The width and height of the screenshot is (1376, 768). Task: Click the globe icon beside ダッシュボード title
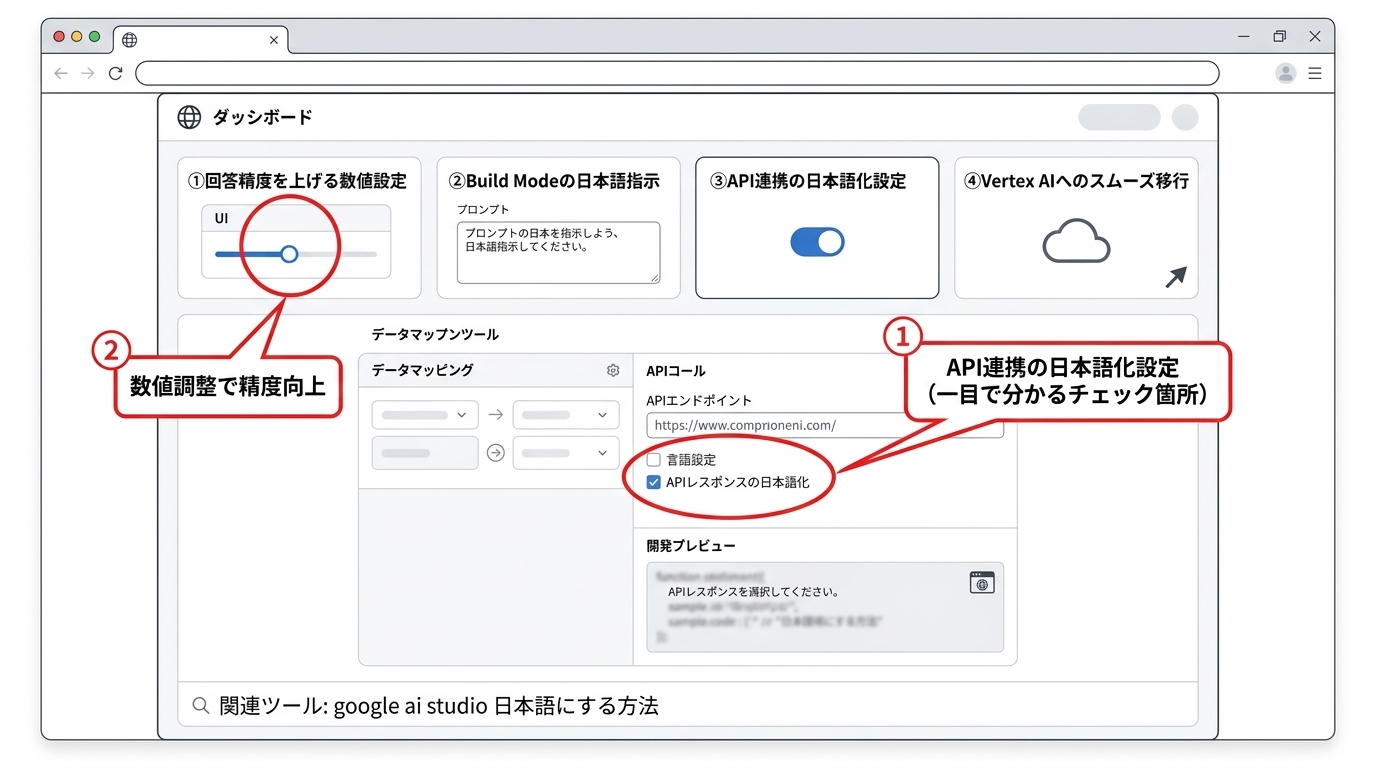187,117
